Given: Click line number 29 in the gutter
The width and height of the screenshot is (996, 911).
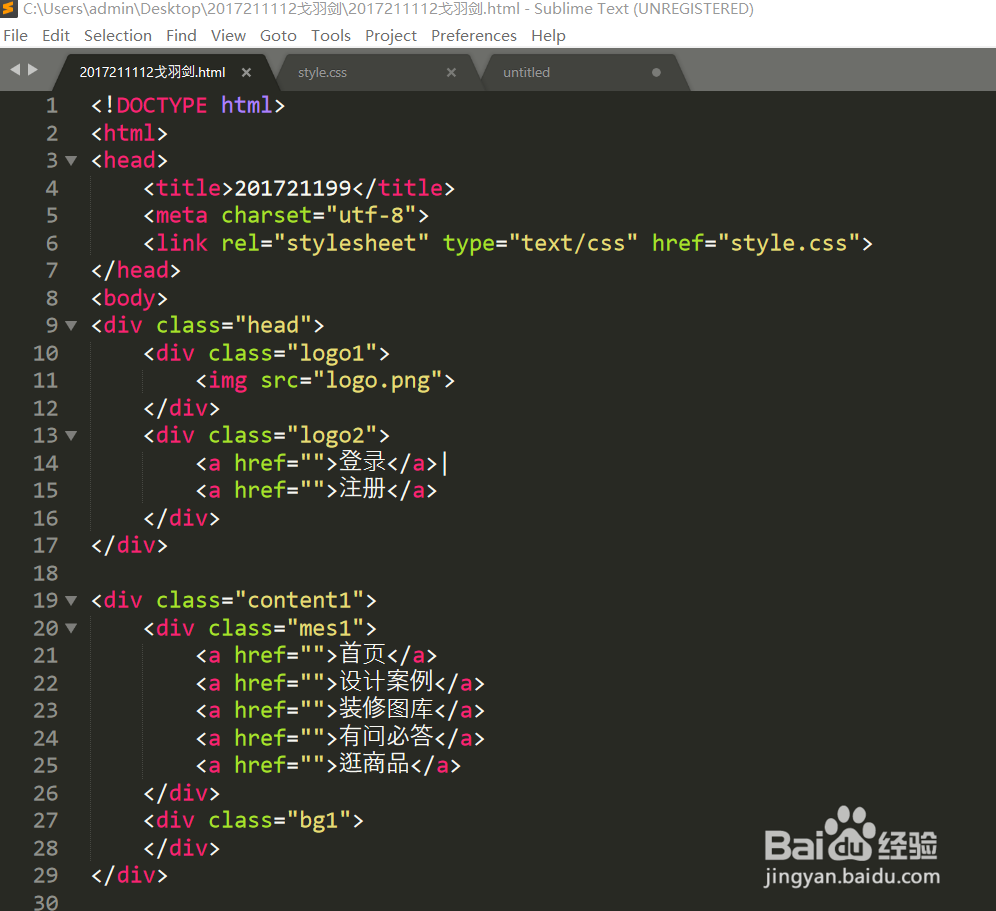Looking at the screenshot, I should (x=45, y=875).
